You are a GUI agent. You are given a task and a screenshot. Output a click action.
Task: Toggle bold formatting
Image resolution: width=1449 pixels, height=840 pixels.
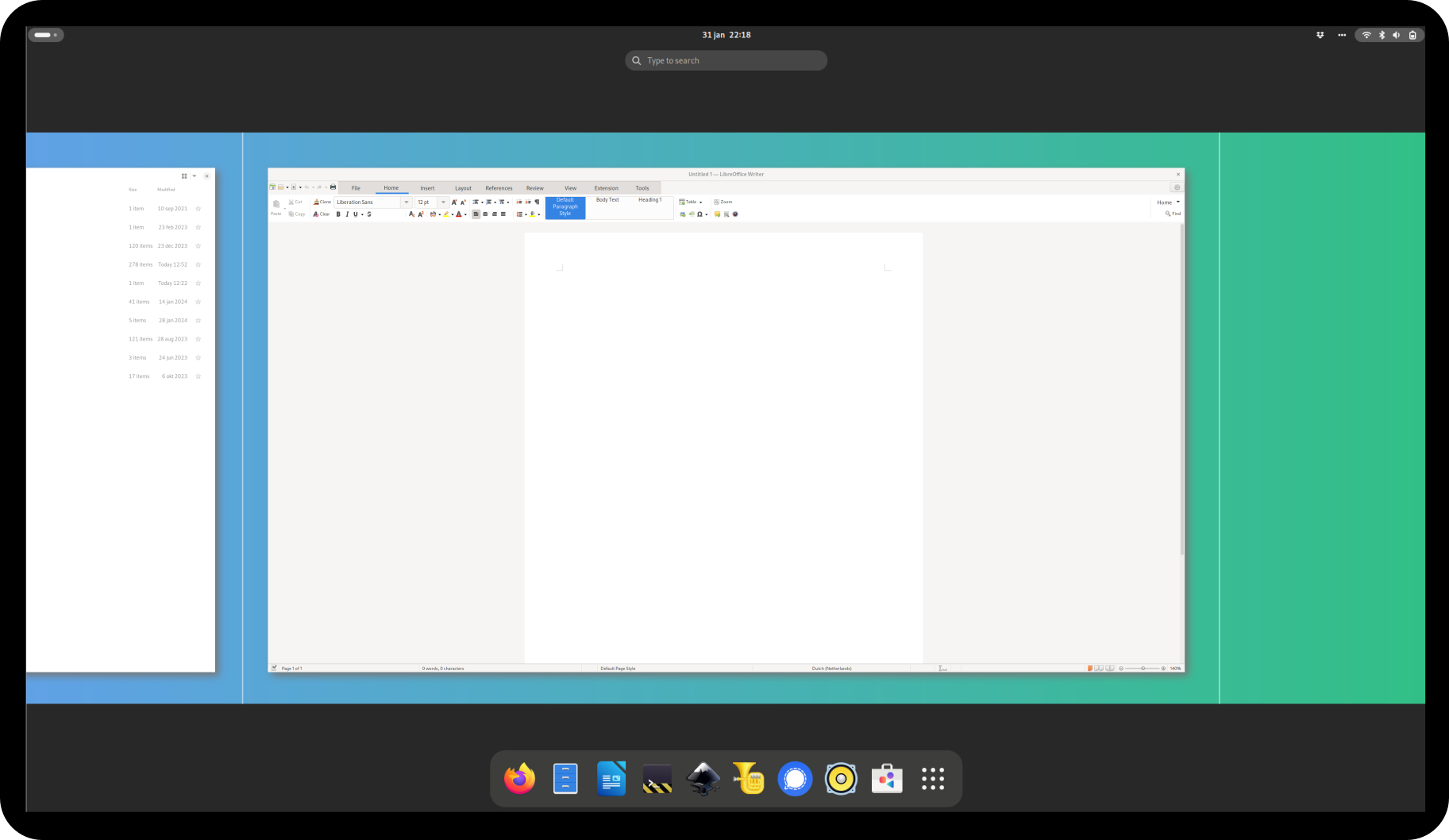tap(338, 214)
